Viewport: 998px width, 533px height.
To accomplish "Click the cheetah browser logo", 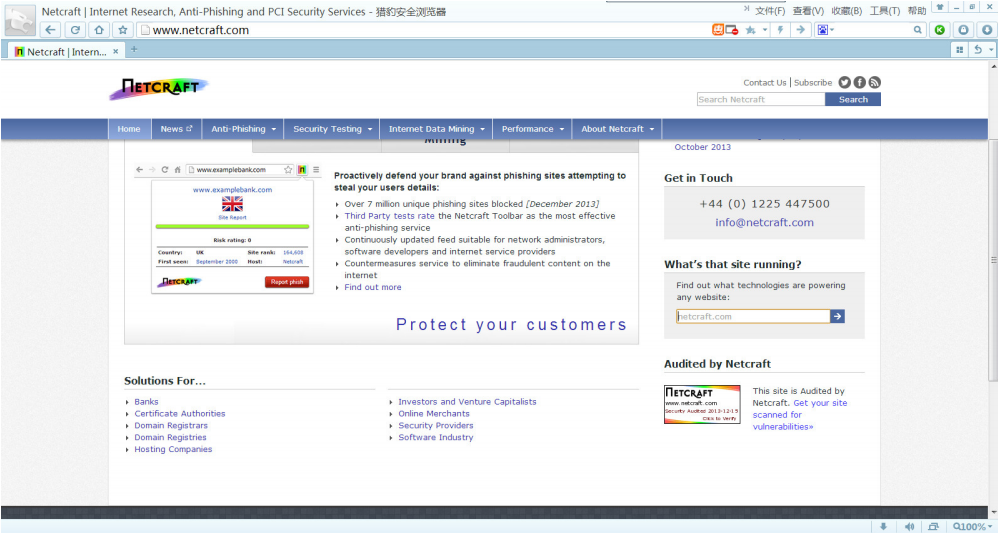I will pos(20,20).
